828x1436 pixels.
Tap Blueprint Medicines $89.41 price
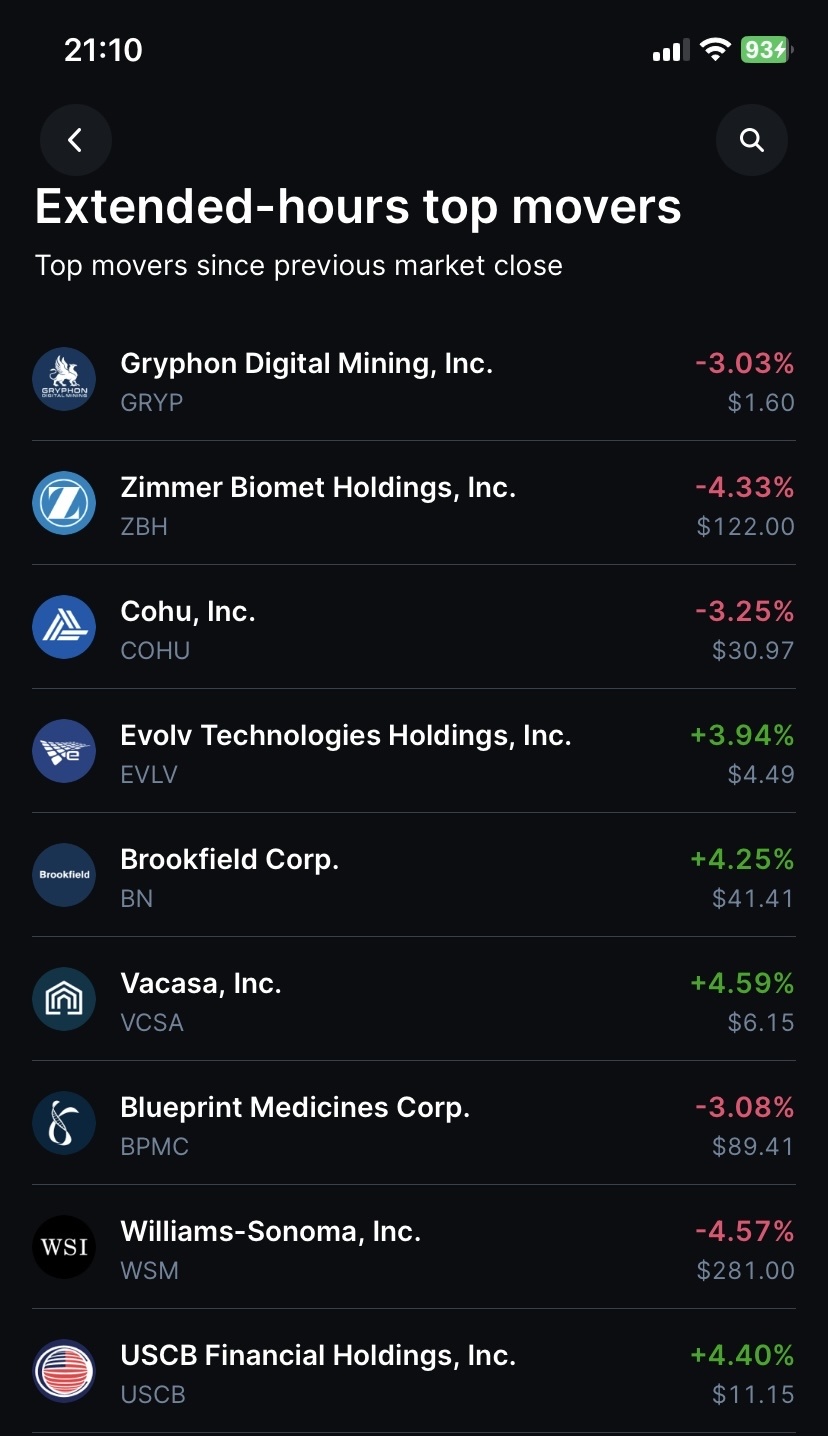(753, 1146)
